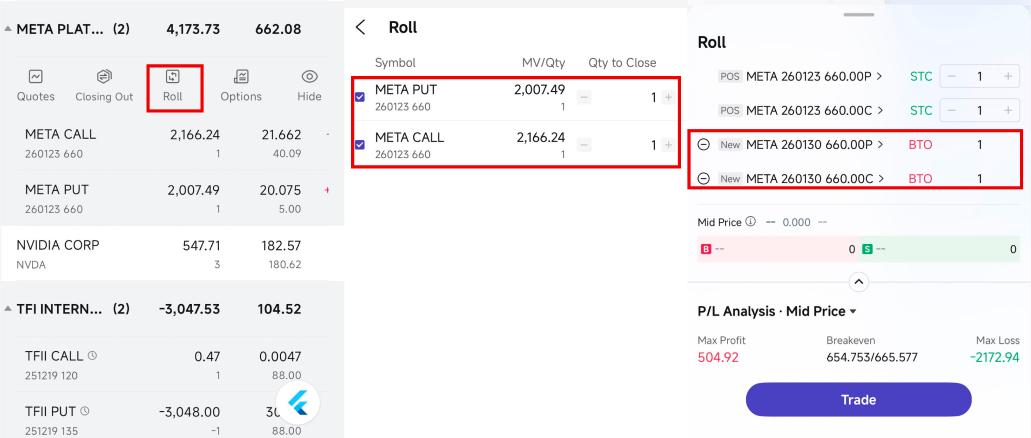The height and width of the screenshot is (438, 1031).
Task: Hide the META position group
Action: [310, 84]
